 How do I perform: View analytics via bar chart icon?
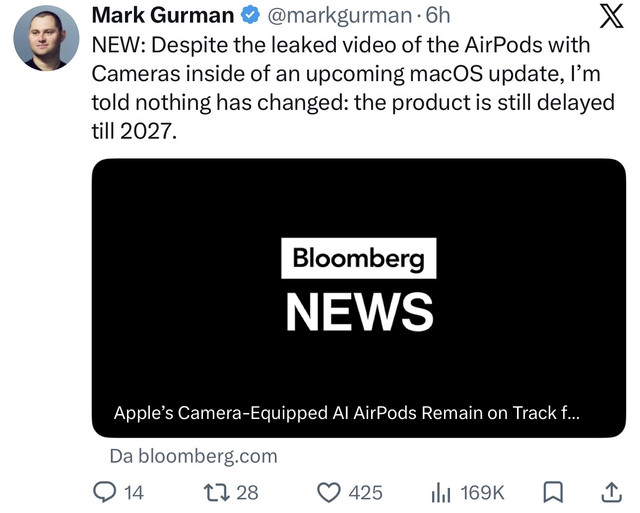click(x=441, y=492)
